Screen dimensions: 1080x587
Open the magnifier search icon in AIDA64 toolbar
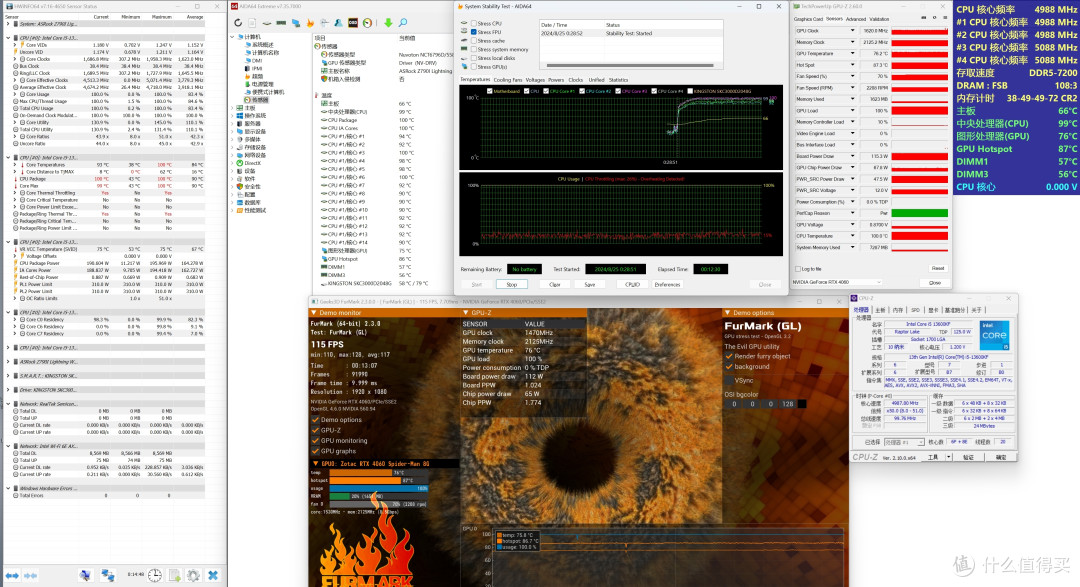click(x=403, y=23)
